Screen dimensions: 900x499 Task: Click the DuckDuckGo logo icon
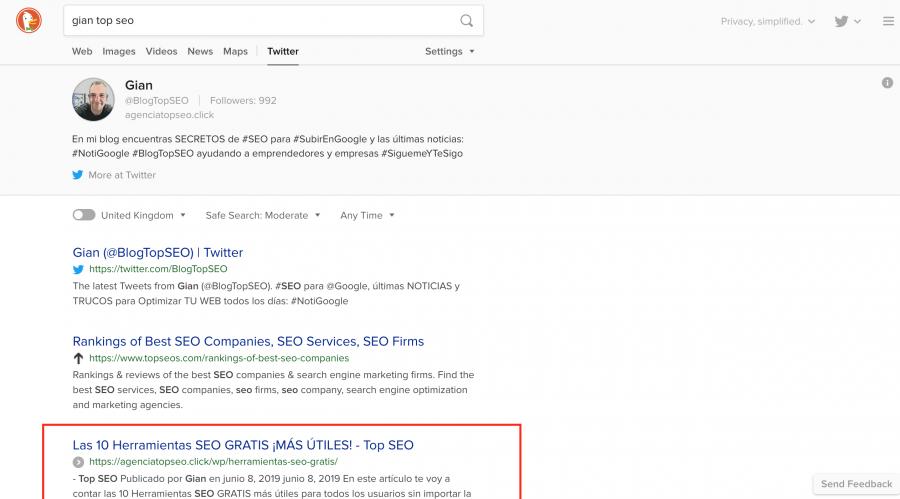click(29, 21)
